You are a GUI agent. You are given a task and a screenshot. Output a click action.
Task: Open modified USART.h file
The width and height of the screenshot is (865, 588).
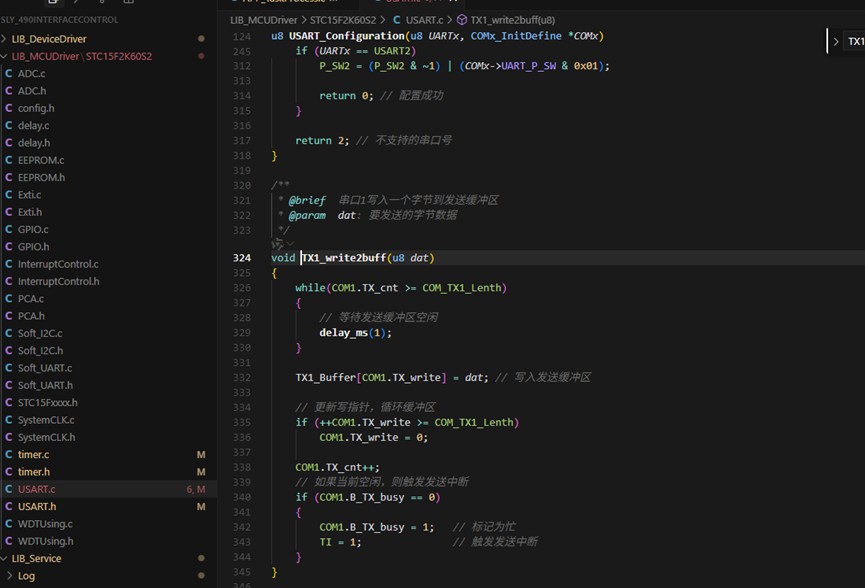pos(37,506)
